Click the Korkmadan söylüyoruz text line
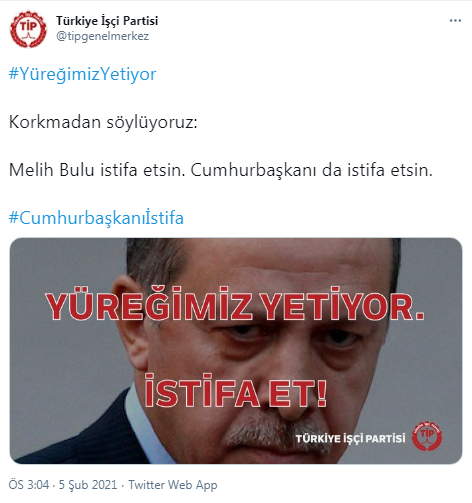The width and height of the screenshot is (472, 503). pos(103,122)
